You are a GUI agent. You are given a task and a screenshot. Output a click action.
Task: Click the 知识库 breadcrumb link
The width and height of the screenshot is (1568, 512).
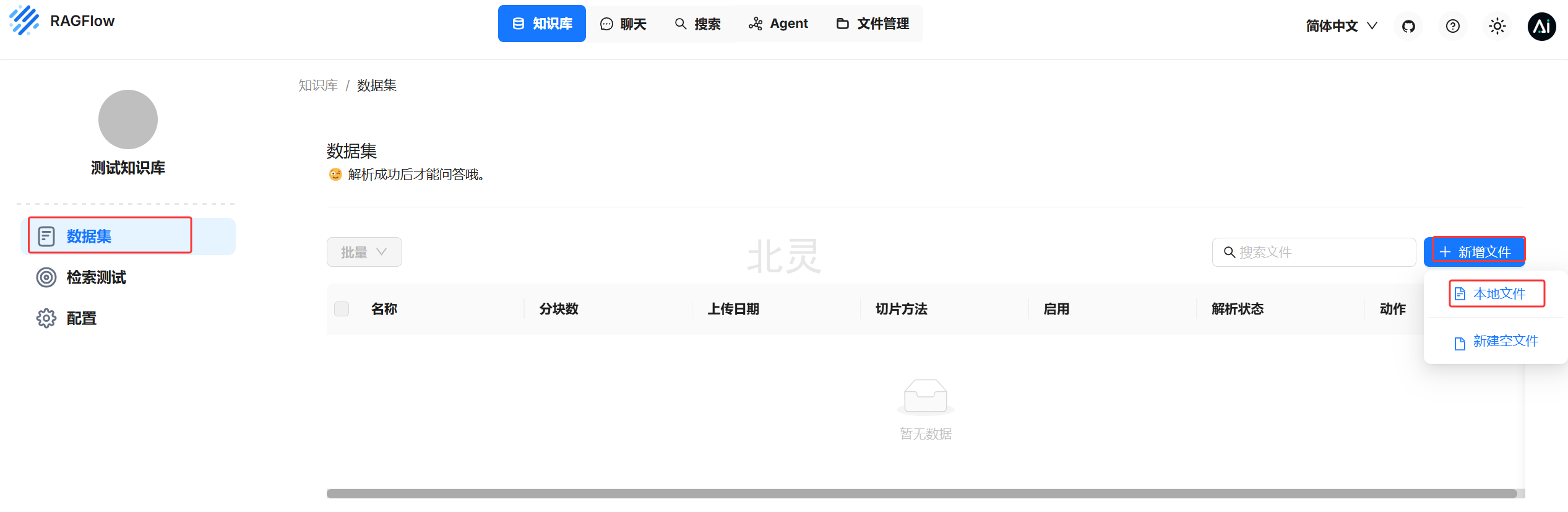coord(318,85)
